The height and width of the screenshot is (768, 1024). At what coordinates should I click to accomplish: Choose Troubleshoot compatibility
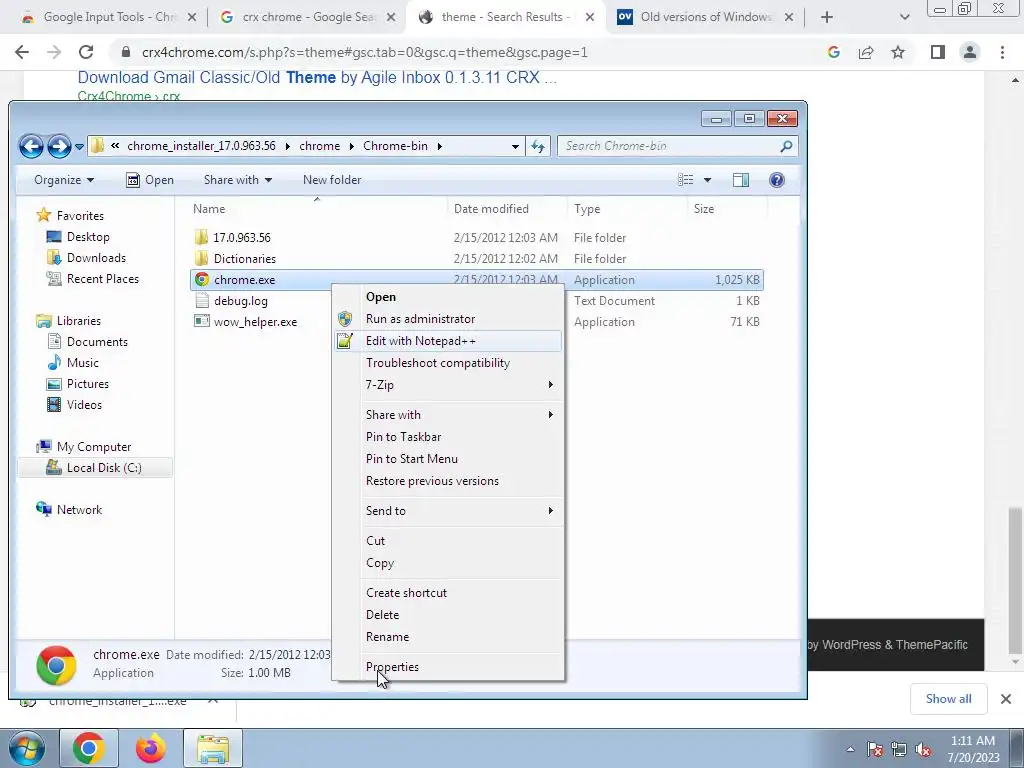pyautogui.click(x=447, y=363)
